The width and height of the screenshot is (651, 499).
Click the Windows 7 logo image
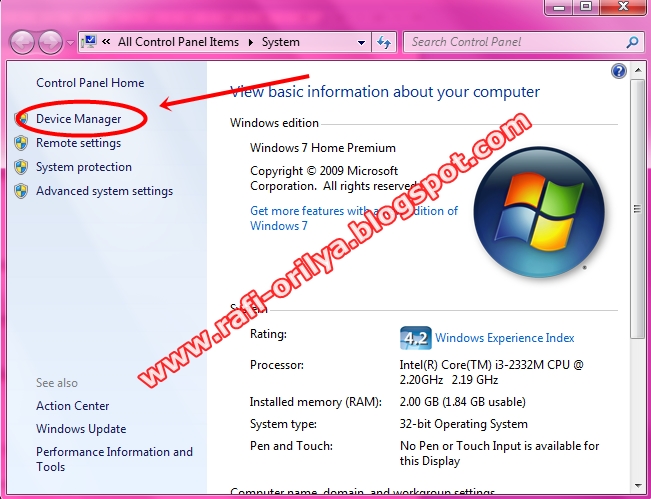(539, 212)
